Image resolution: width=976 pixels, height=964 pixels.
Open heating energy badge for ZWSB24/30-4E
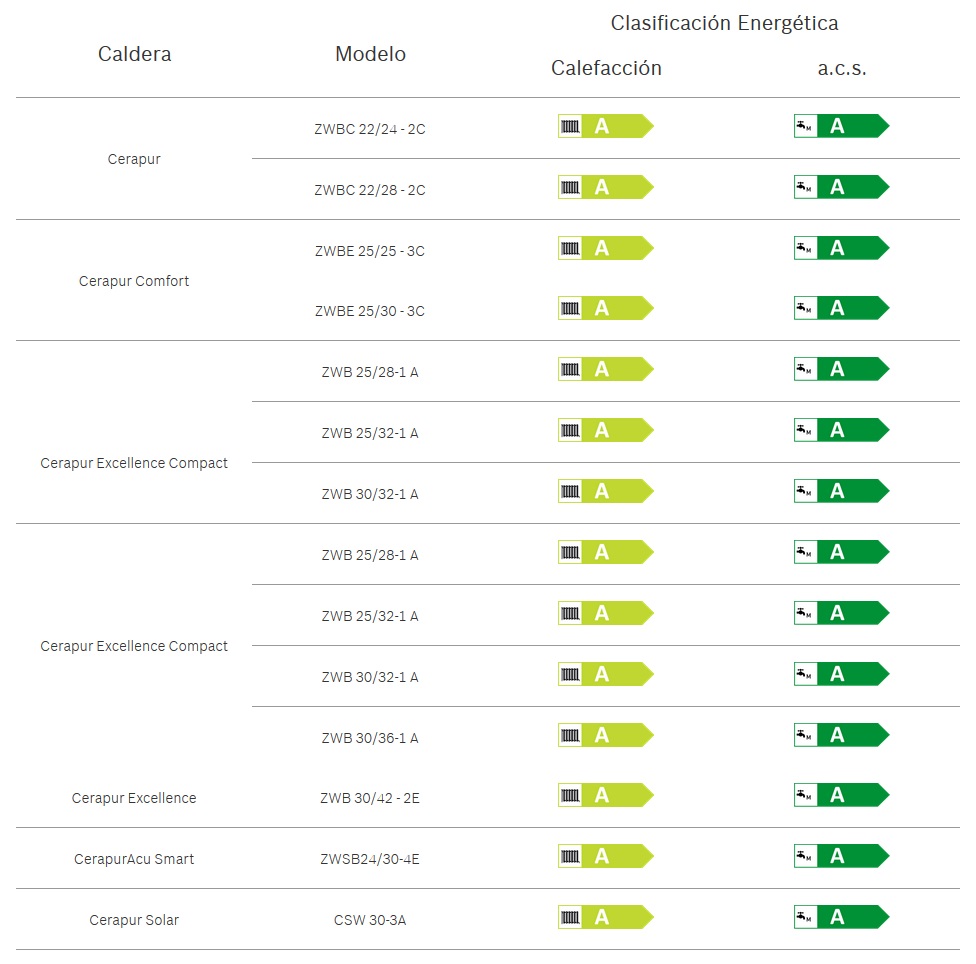coord(606,856)
